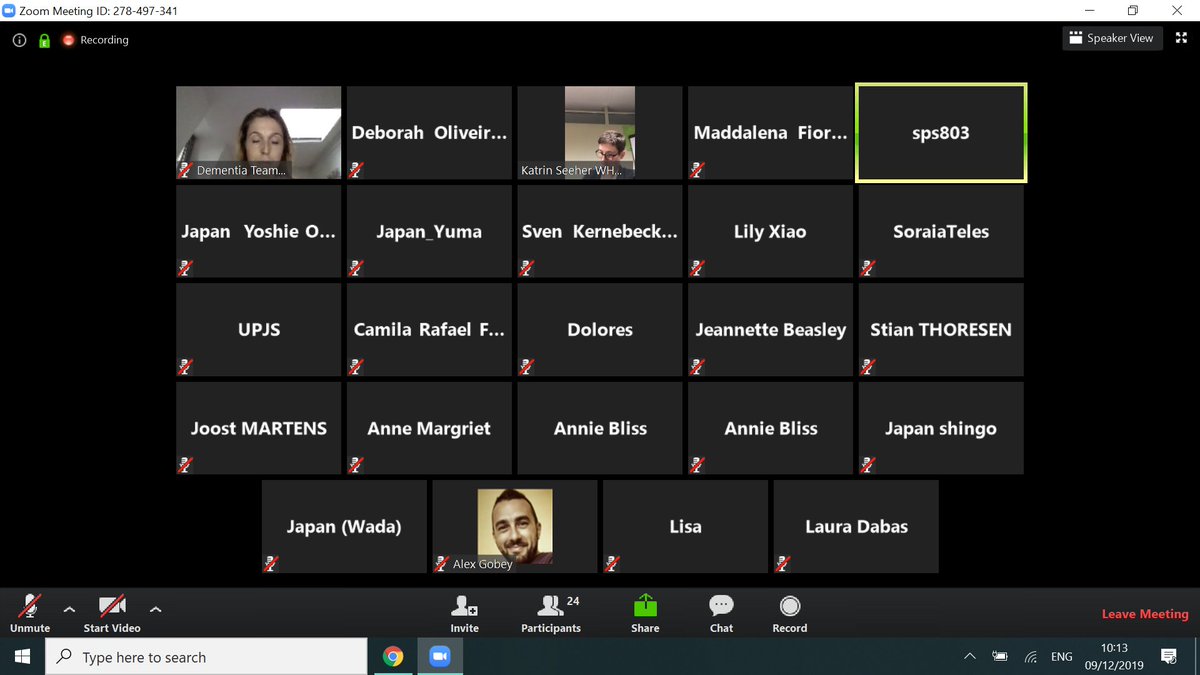
Task: Click muted mic icon on Laura Dabas tile
Action: (782, 563)
